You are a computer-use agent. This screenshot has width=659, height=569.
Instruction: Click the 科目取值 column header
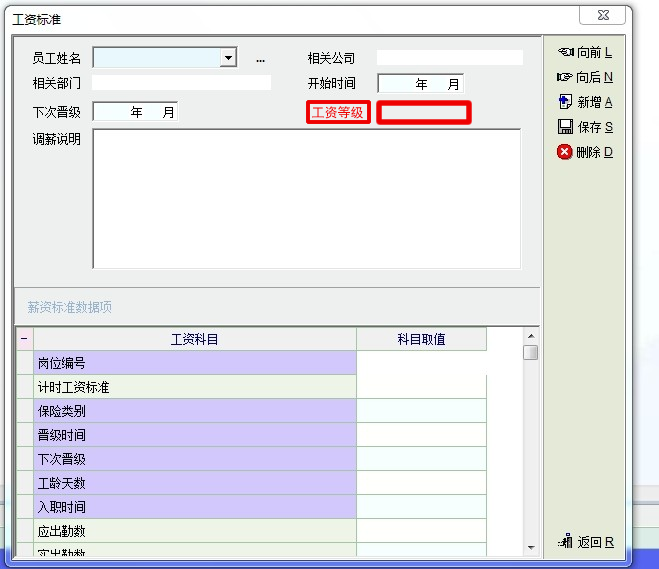click(421, 340)
